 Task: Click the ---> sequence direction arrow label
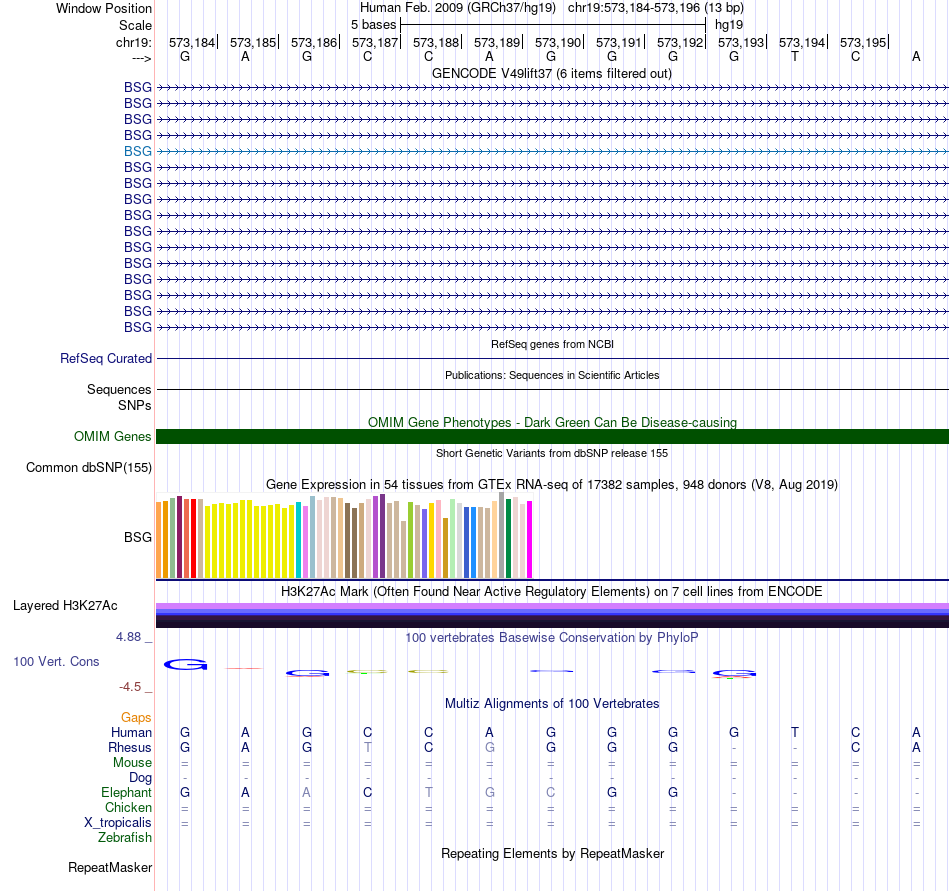coord(142,58)
